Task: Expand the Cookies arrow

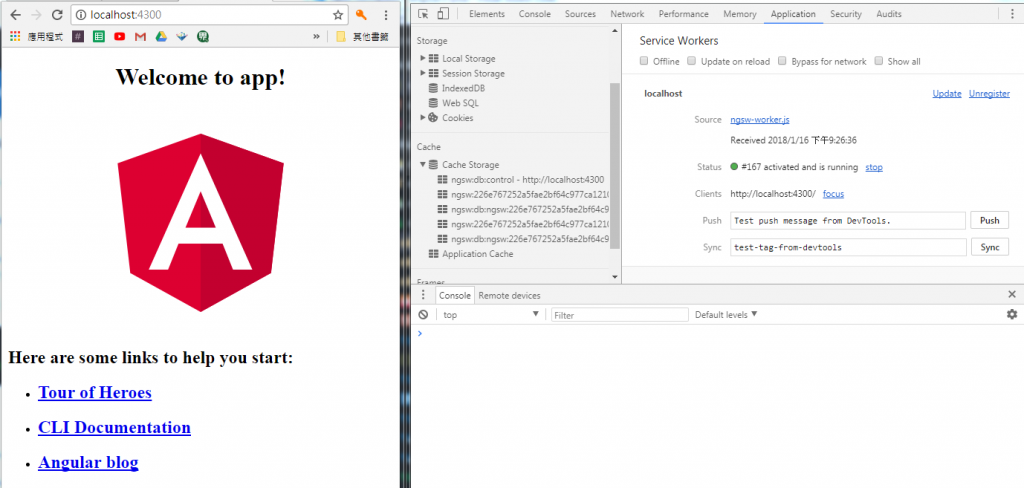Action: point(423,118)
